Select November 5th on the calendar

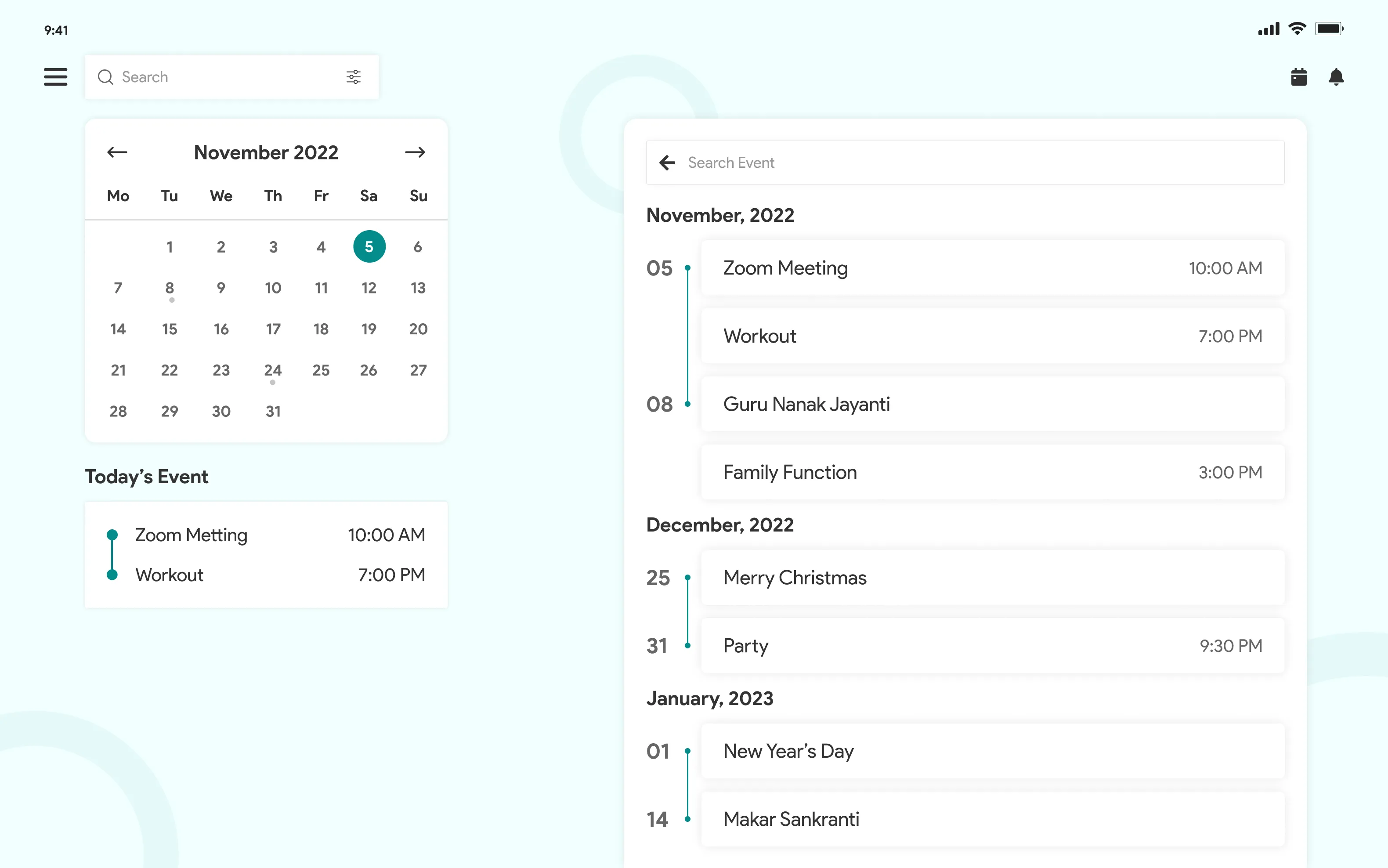369,247
